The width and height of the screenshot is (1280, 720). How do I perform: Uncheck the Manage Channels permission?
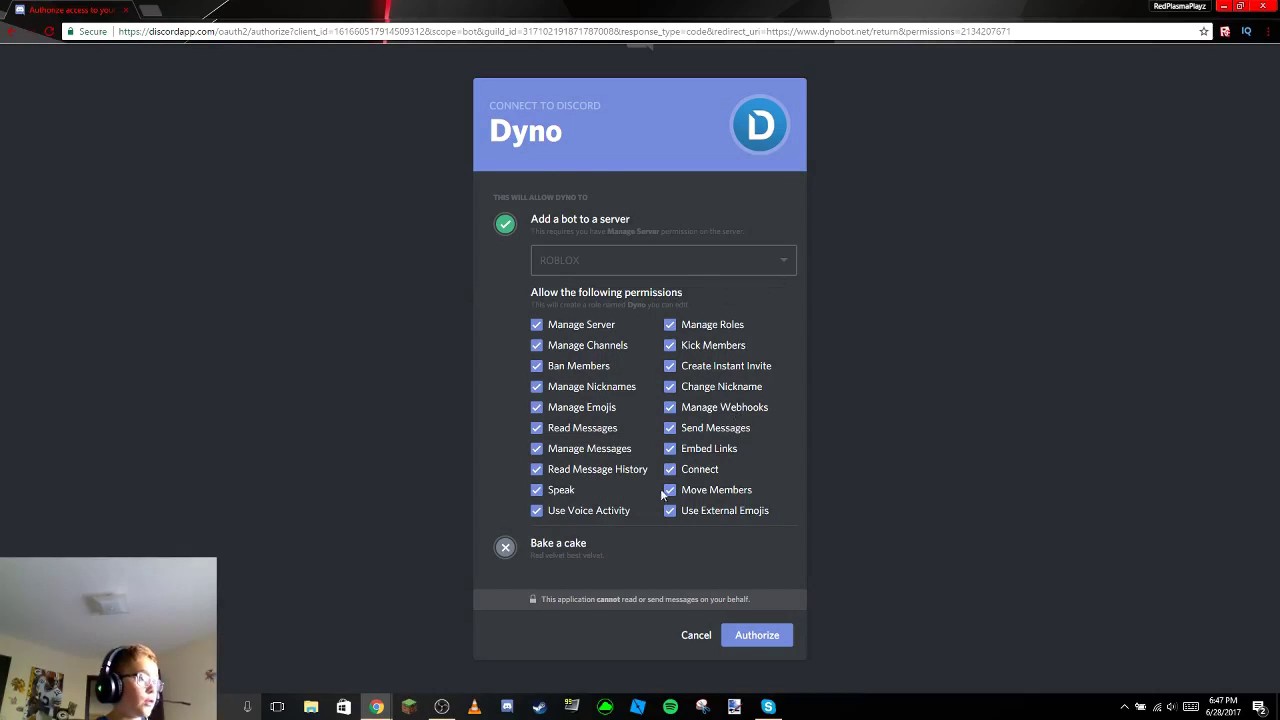click(537, 345)
